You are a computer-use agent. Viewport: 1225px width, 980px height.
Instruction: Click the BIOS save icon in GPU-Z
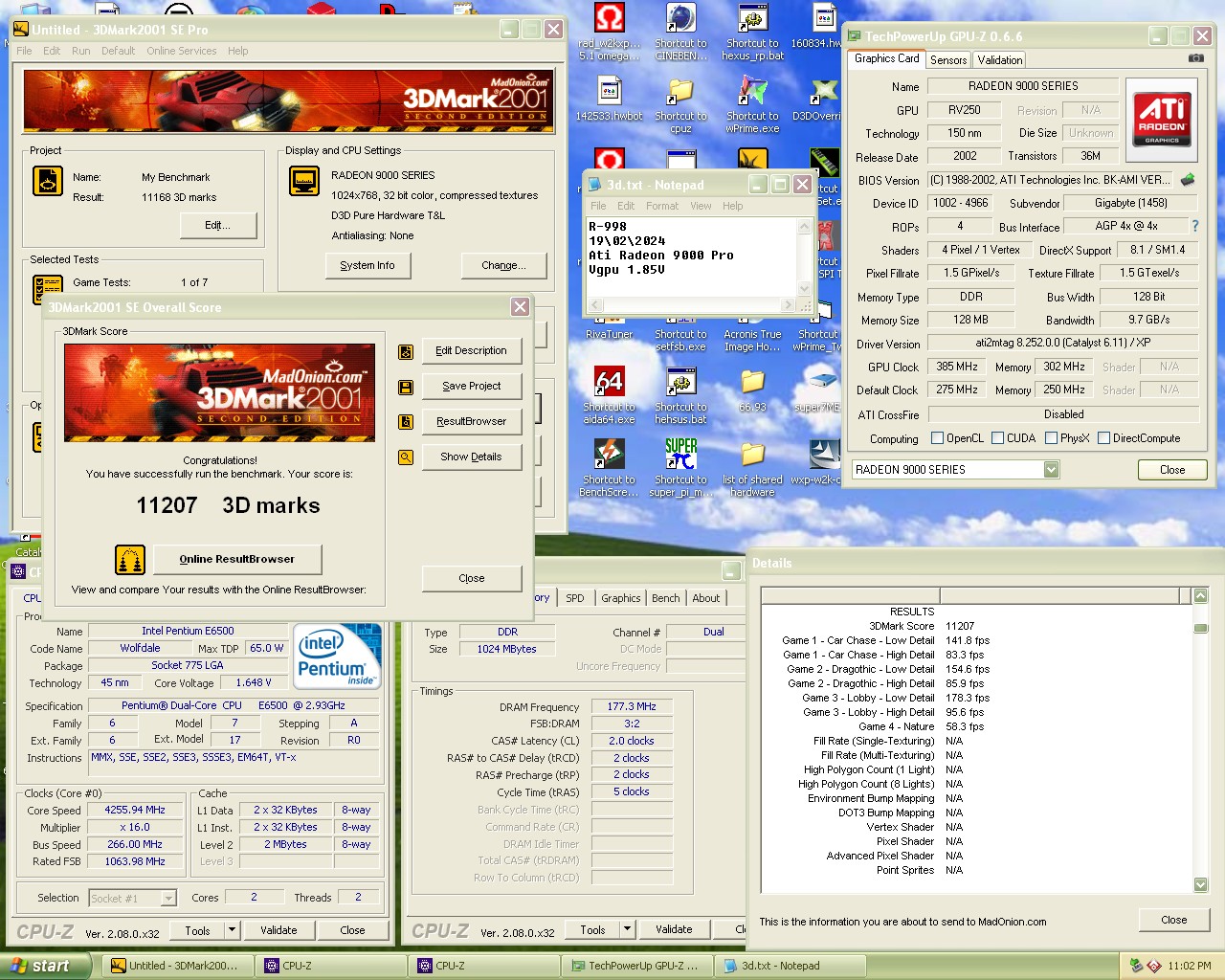(1188, 179)
